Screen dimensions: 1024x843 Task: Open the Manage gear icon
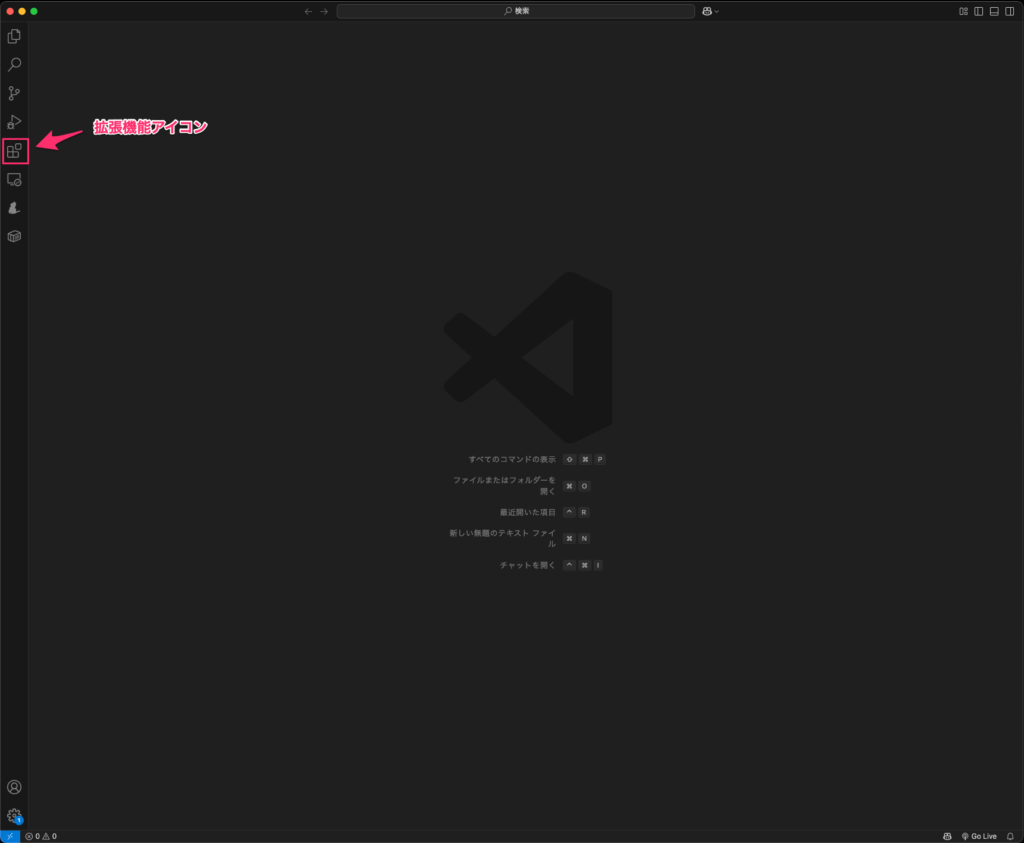14,816
